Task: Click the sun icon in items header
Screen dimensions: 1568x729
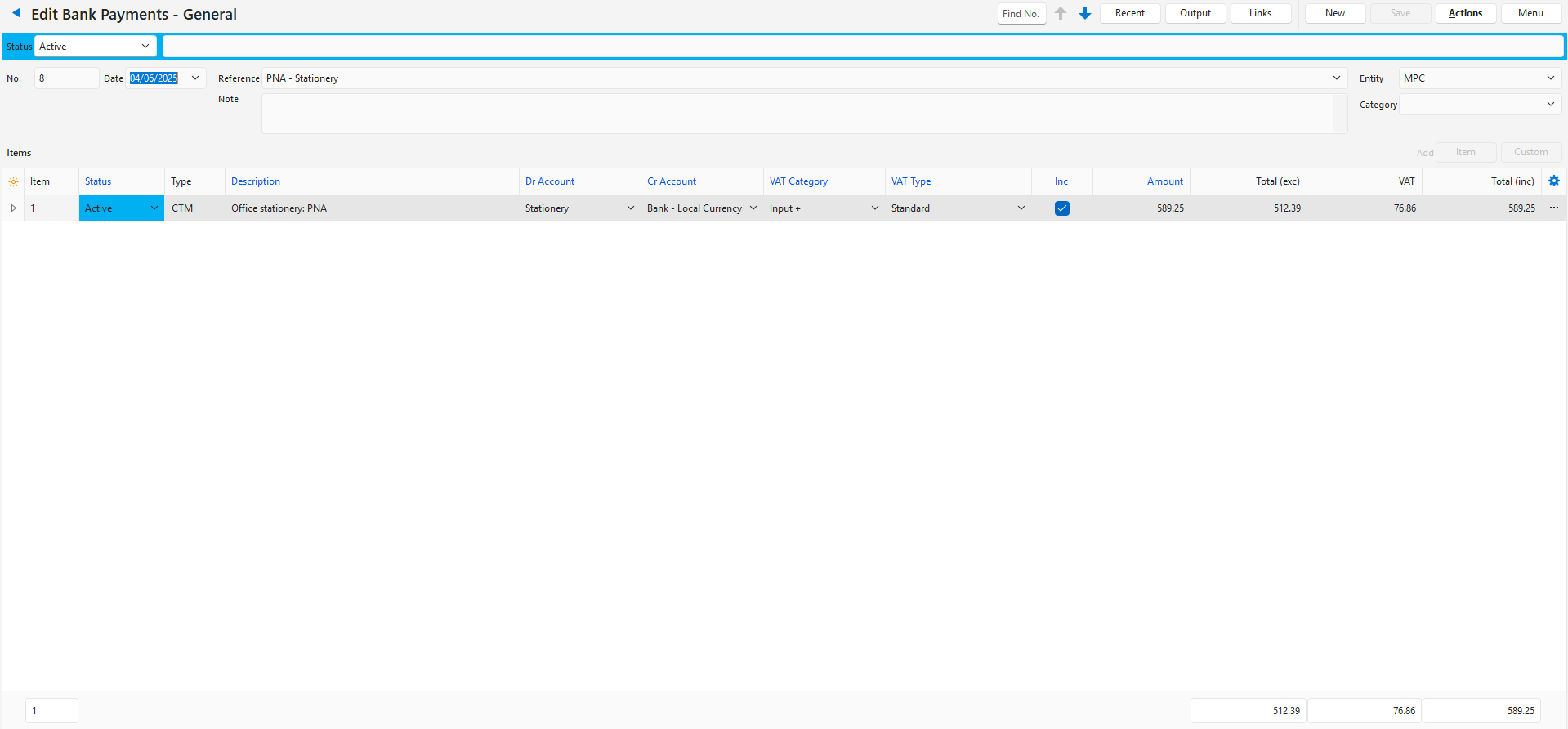Action: [13, 181]
